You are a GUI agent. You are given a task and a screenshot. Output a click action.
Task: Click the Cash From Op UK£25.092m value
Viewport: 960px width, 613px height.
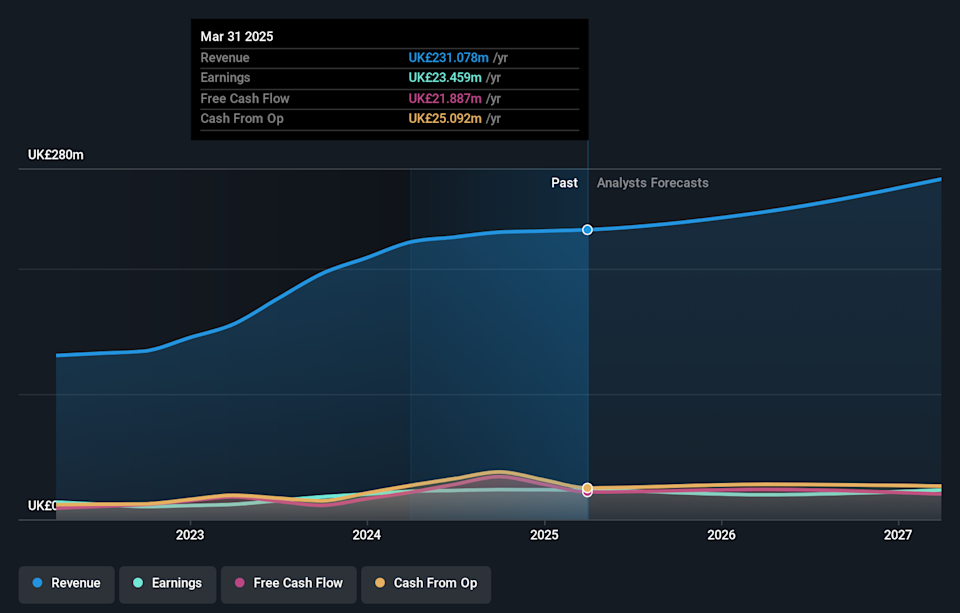(x=445, y=118)
